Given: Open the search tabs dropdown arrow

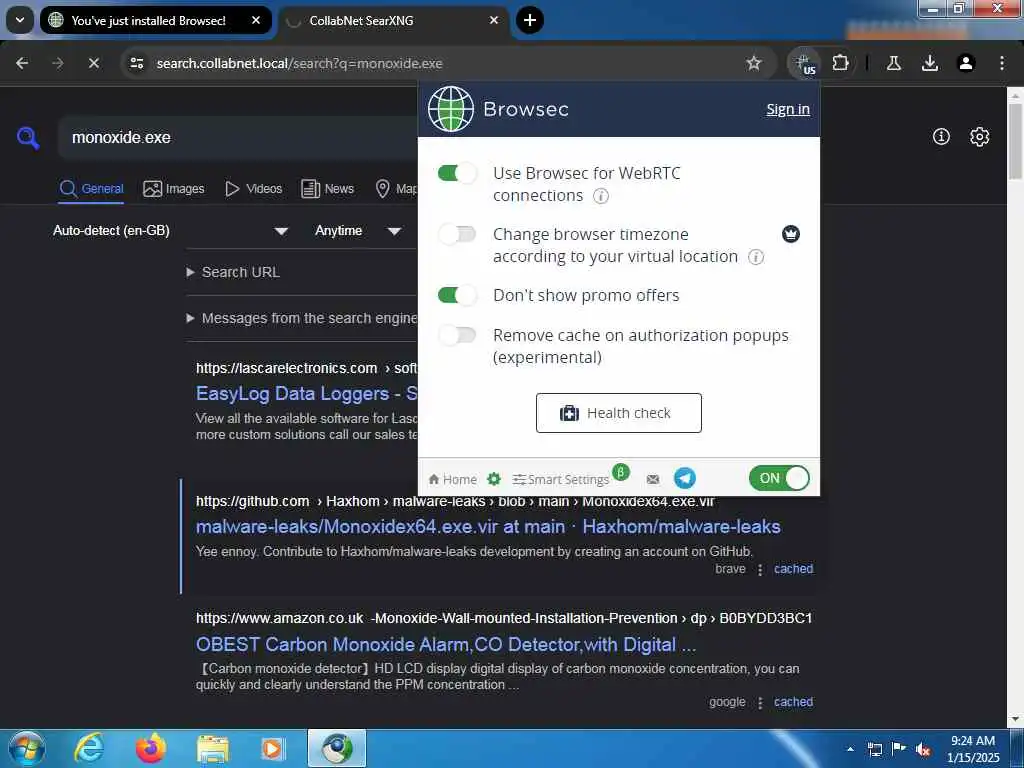Looking at the screenshot, I should [20, 20].
